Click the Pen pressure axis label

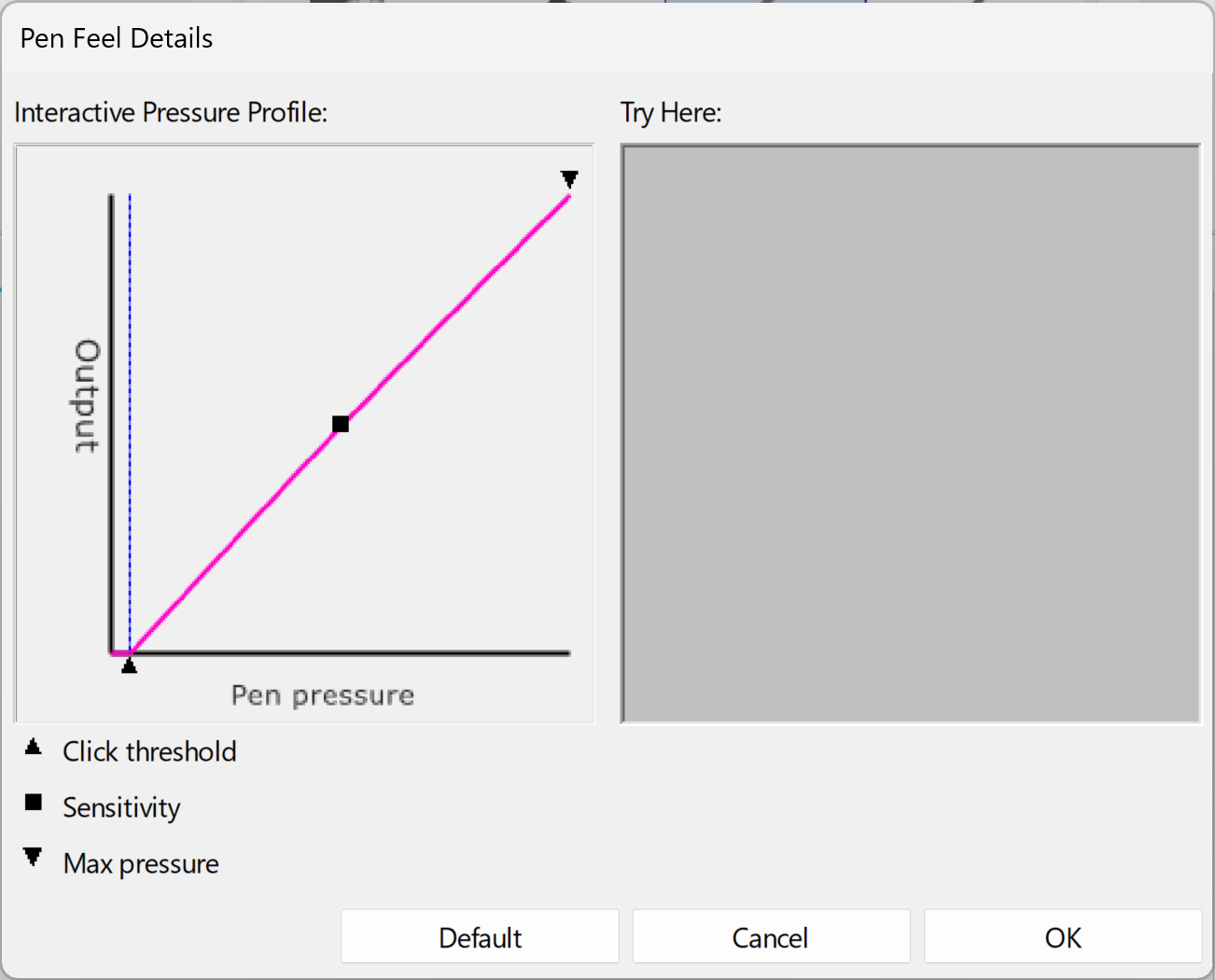click(323, 695)
